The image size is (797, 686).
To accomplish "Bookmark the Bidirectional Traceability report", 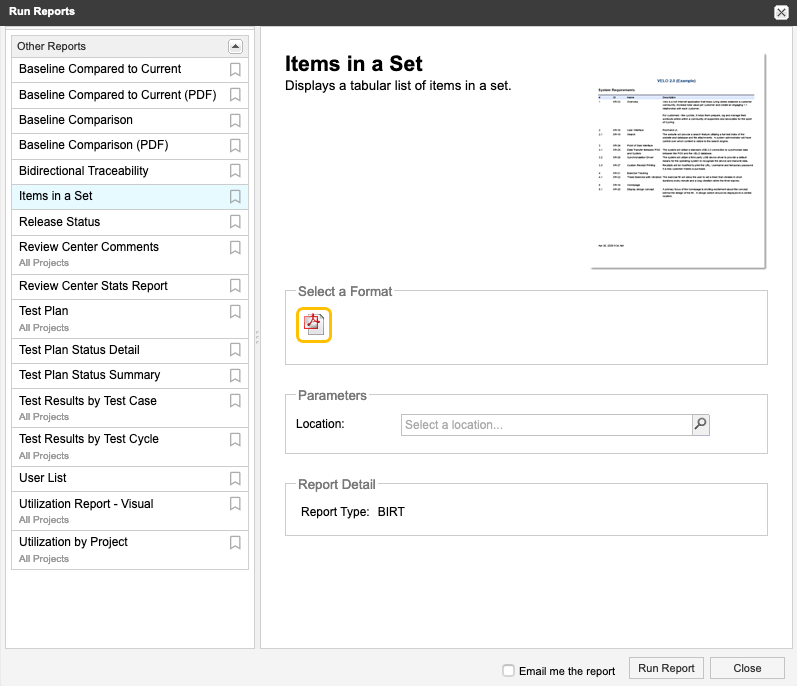I will 235,171.
